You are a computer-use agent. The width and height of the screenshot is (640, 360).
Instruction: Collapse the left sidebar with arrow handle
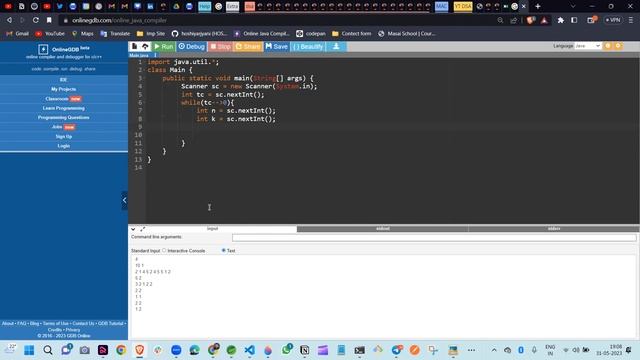tap(124, 200)
